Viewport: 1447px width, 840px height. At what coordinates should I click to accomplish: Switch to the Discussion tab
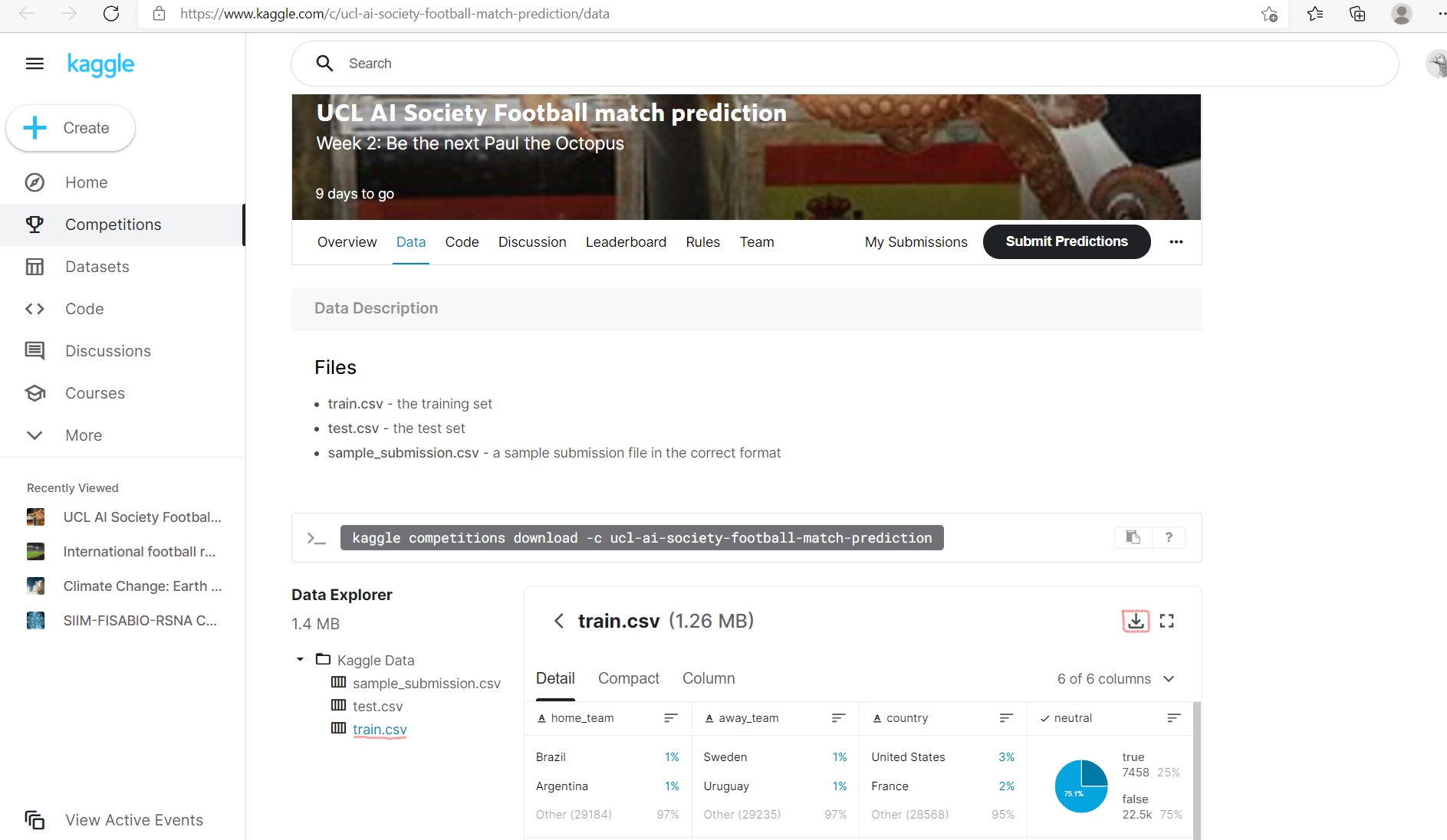click(x=532, y=242)
